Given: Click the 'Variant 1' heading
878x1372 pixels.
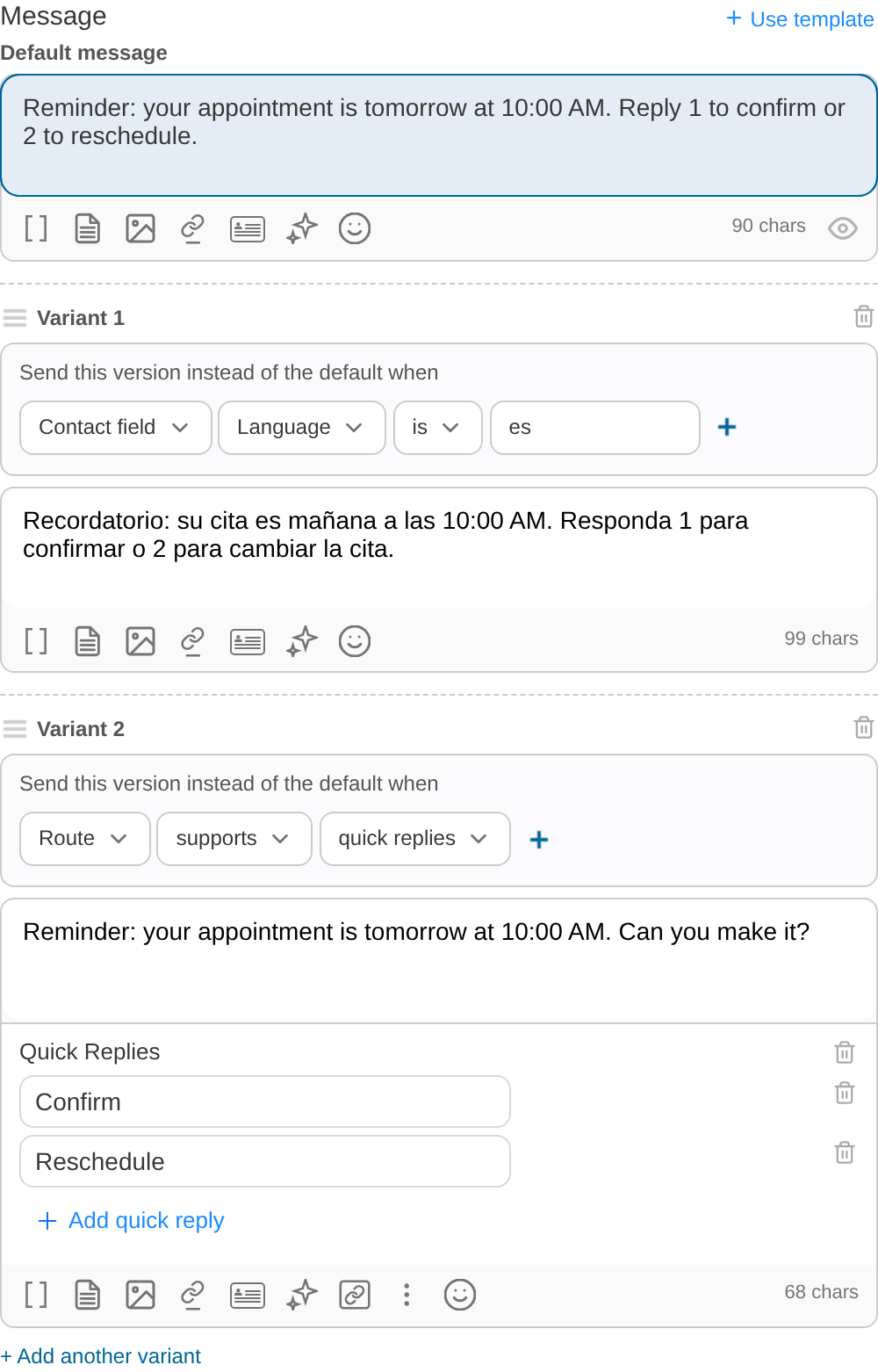Looking at the screenshot, I should click(x=81, y=318).
